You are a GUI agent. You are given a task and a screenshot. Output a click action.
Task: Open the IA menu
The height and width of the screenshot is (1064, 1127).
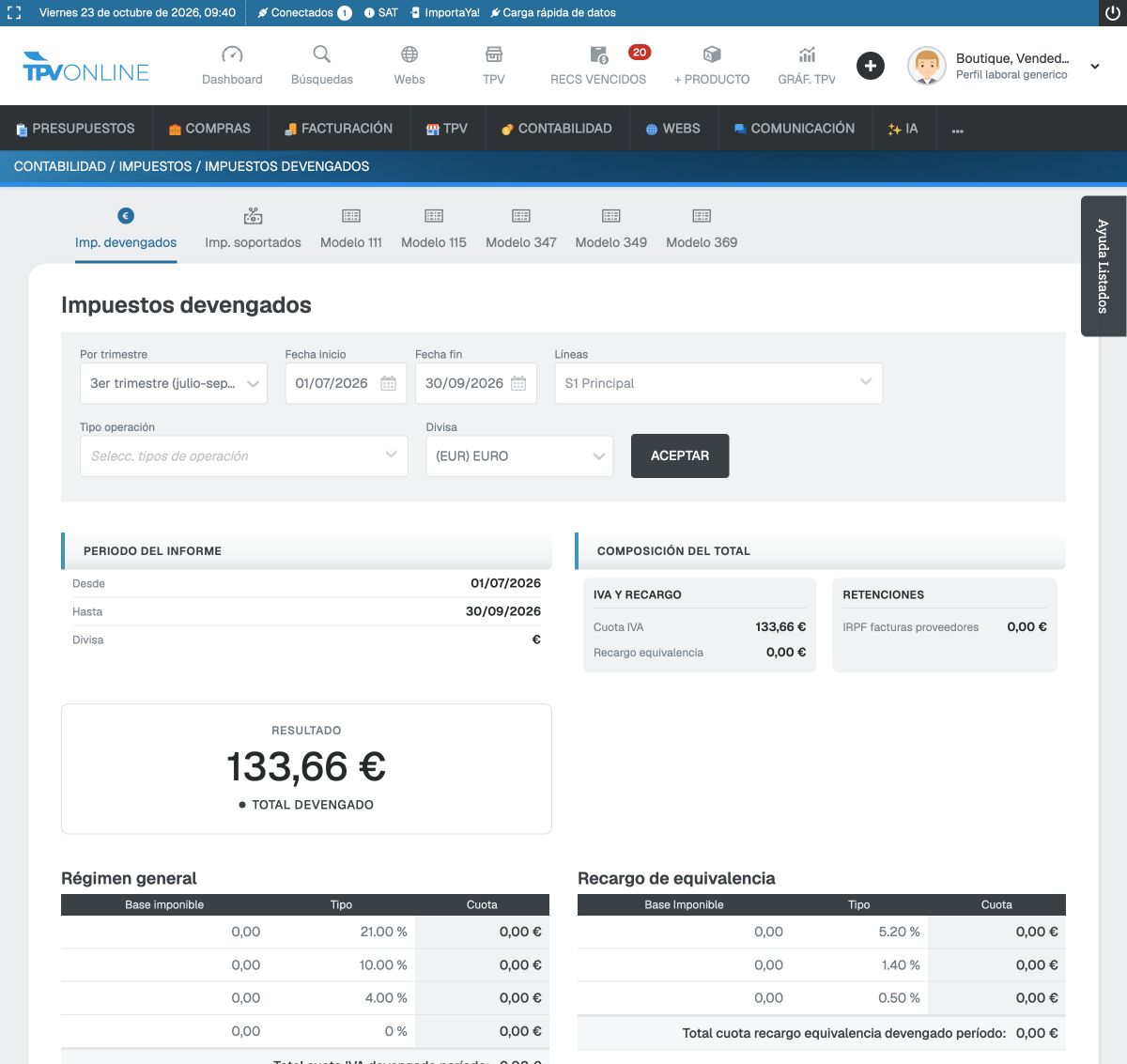coord(903,129)
